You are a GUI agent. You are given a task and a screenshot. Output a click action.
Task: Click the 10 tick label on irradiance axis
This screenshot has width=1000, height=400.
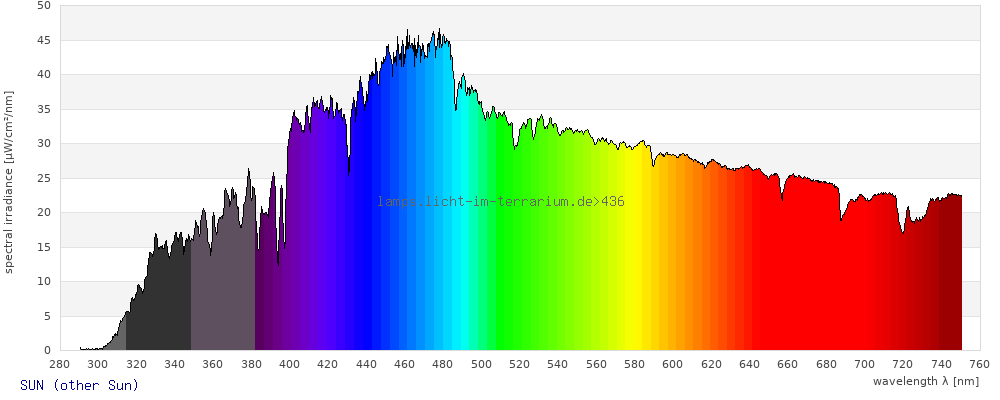click(43, 282)
